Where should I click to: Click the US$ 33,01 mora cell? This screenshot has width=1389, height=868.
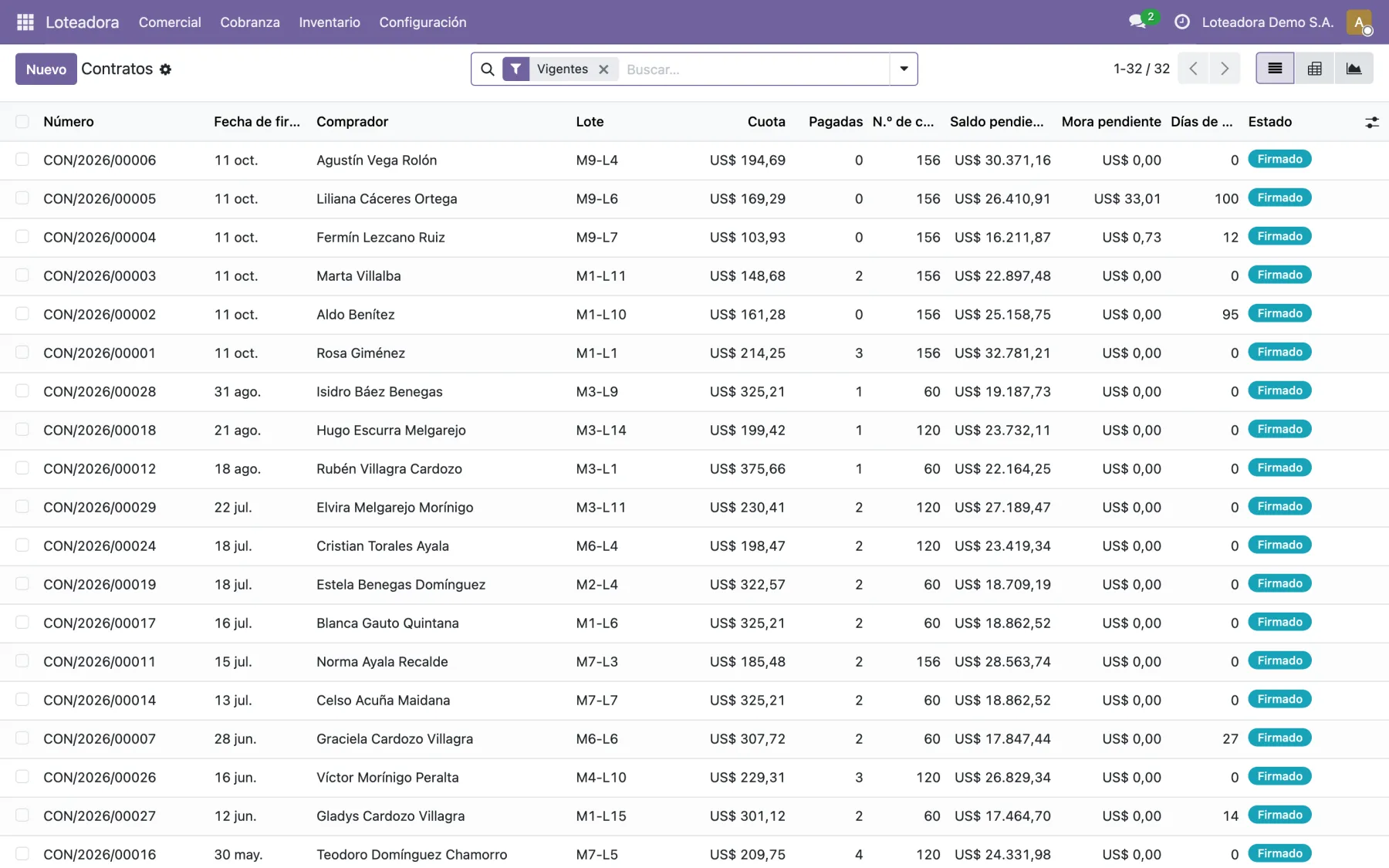[1127, 199]
